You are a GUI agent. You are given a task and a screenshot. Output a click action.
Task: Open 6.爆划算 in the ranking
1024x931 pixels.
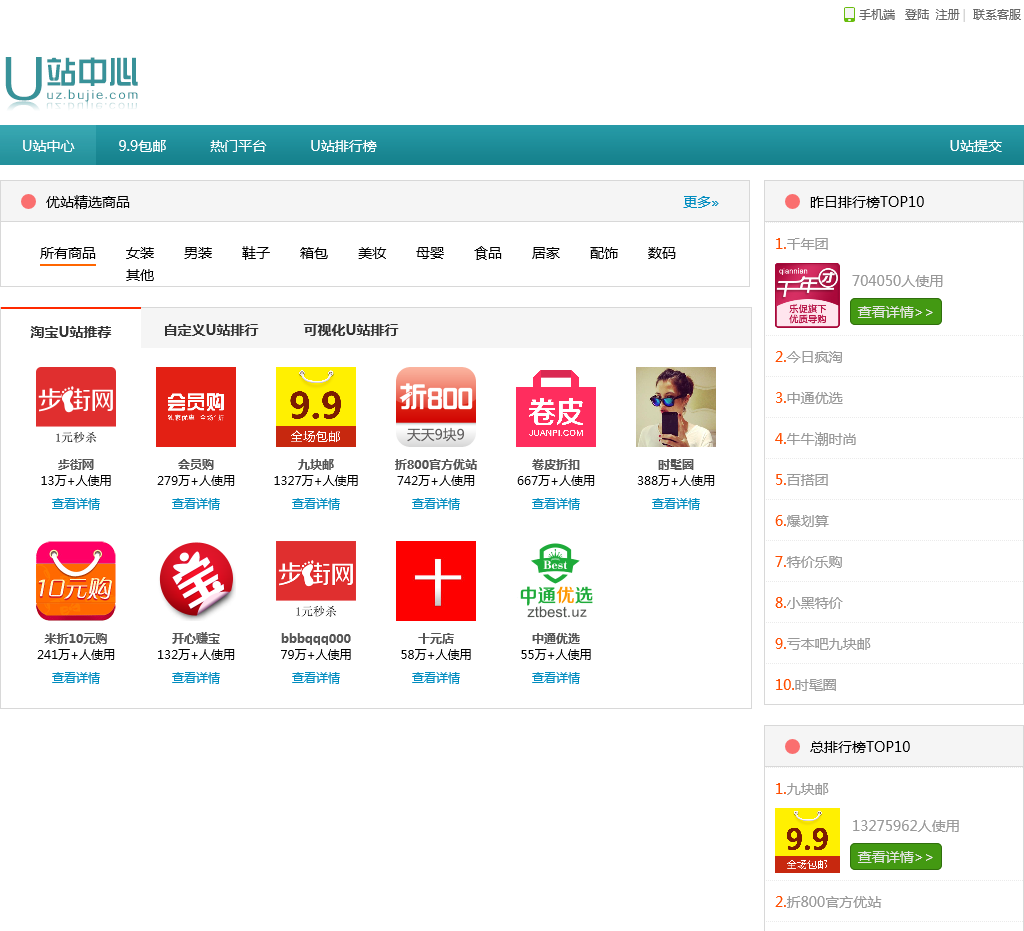coord(801,521)
